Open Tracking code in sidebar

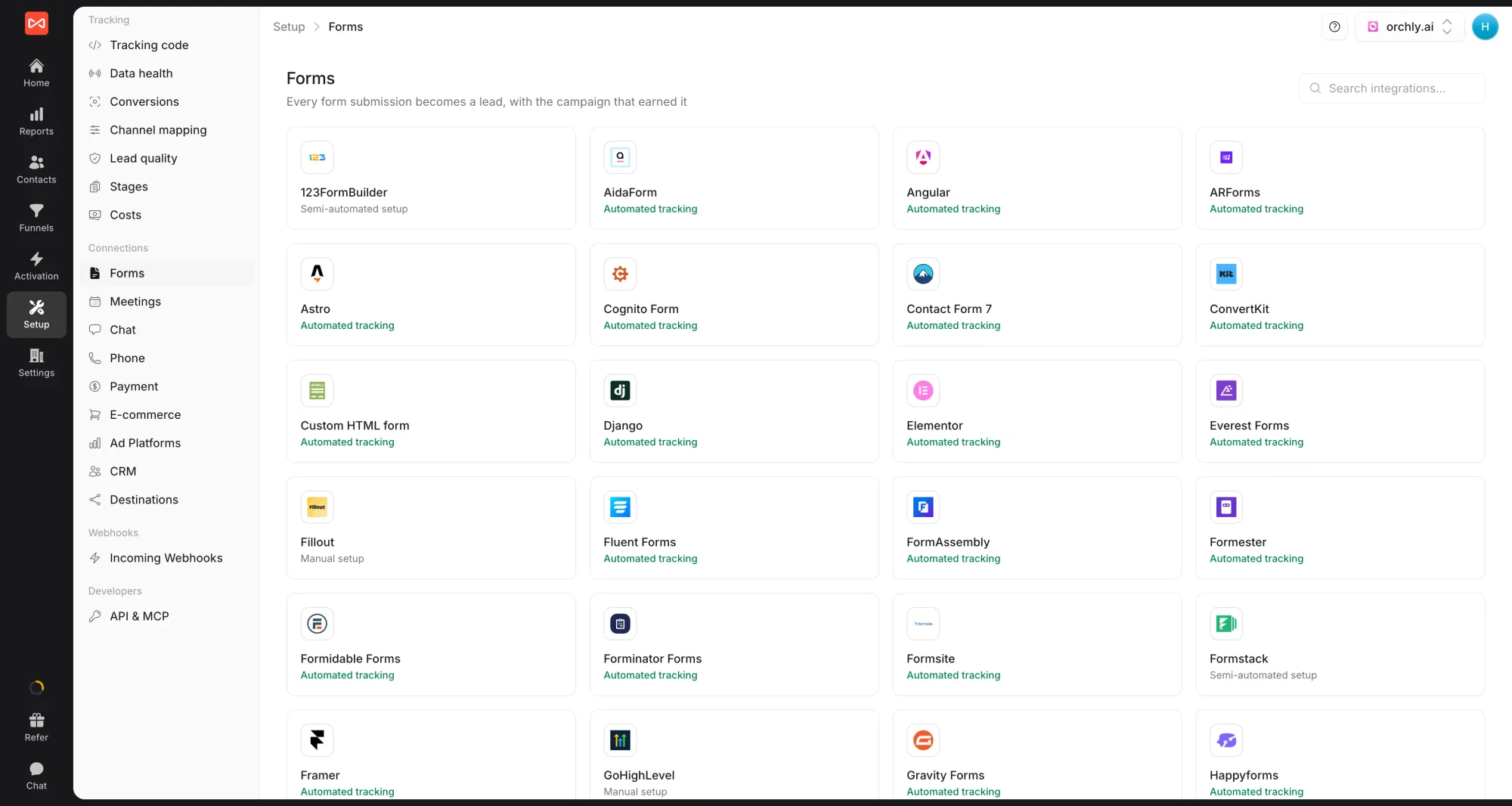tap(166, 45)
